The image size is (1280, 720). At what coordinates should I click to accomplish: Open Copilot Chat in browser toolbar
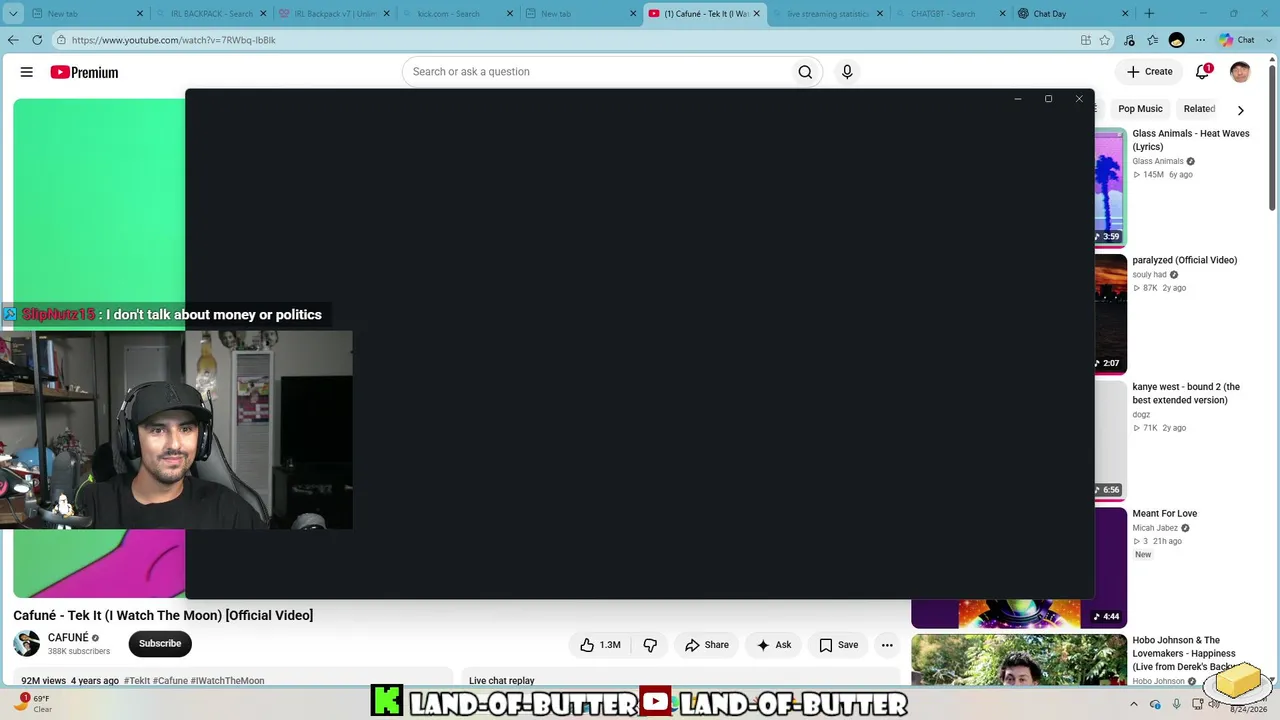pos(1237,40)
